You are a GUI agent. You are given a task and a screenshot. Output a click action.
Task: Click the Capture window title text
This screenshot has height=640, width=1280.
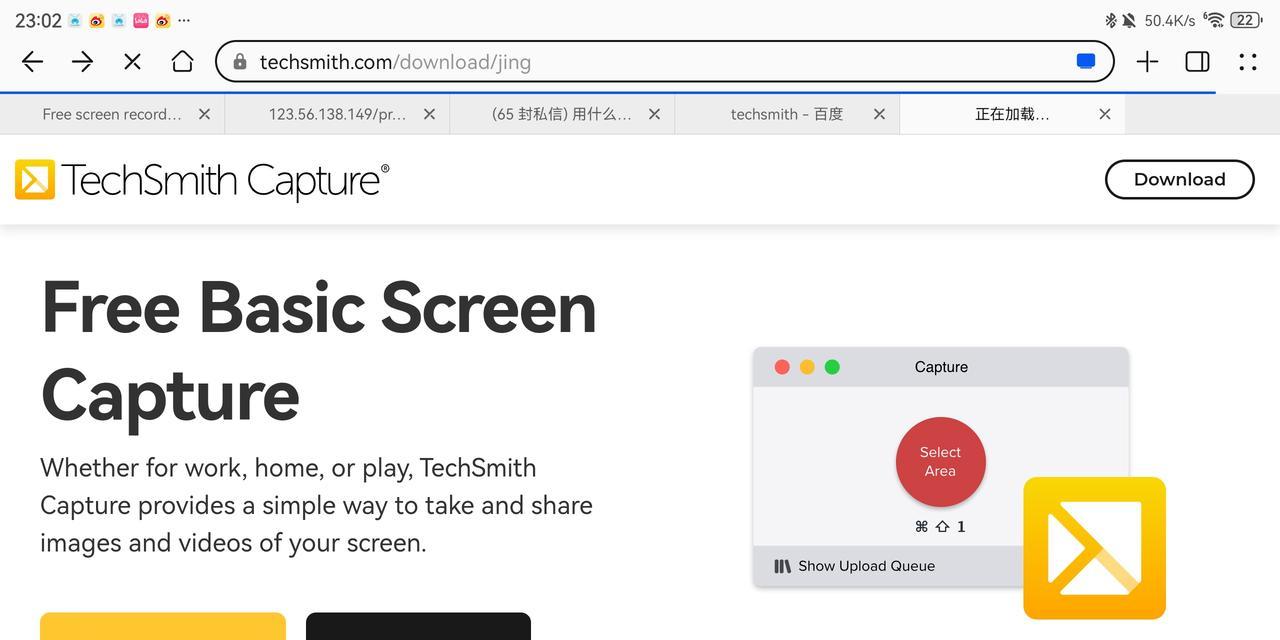point(941,367)
